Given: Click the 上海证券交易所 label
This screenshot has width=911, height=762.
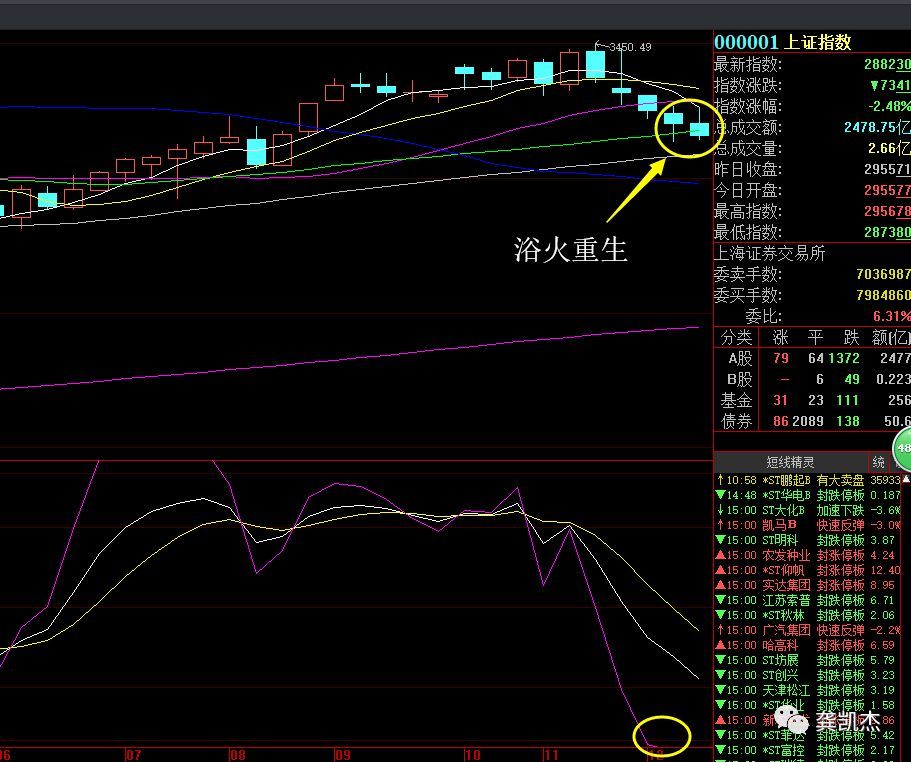Looking at the screenshot, I should 769,253.
